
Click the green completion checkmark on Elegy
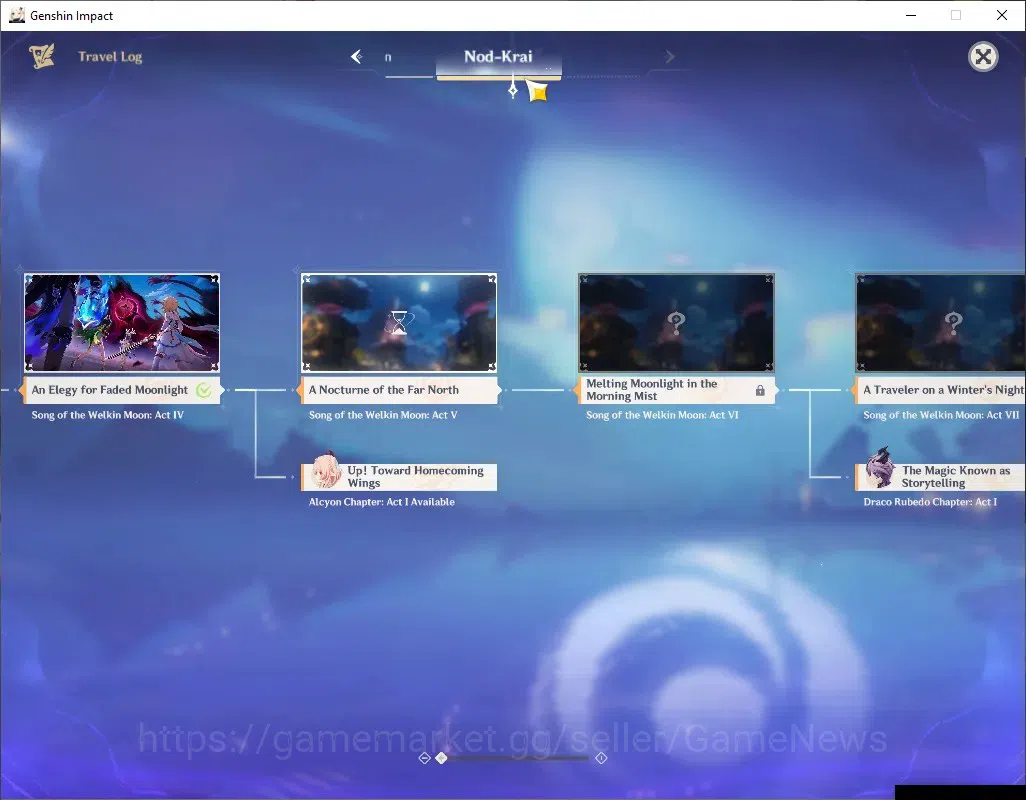point(203,391)
